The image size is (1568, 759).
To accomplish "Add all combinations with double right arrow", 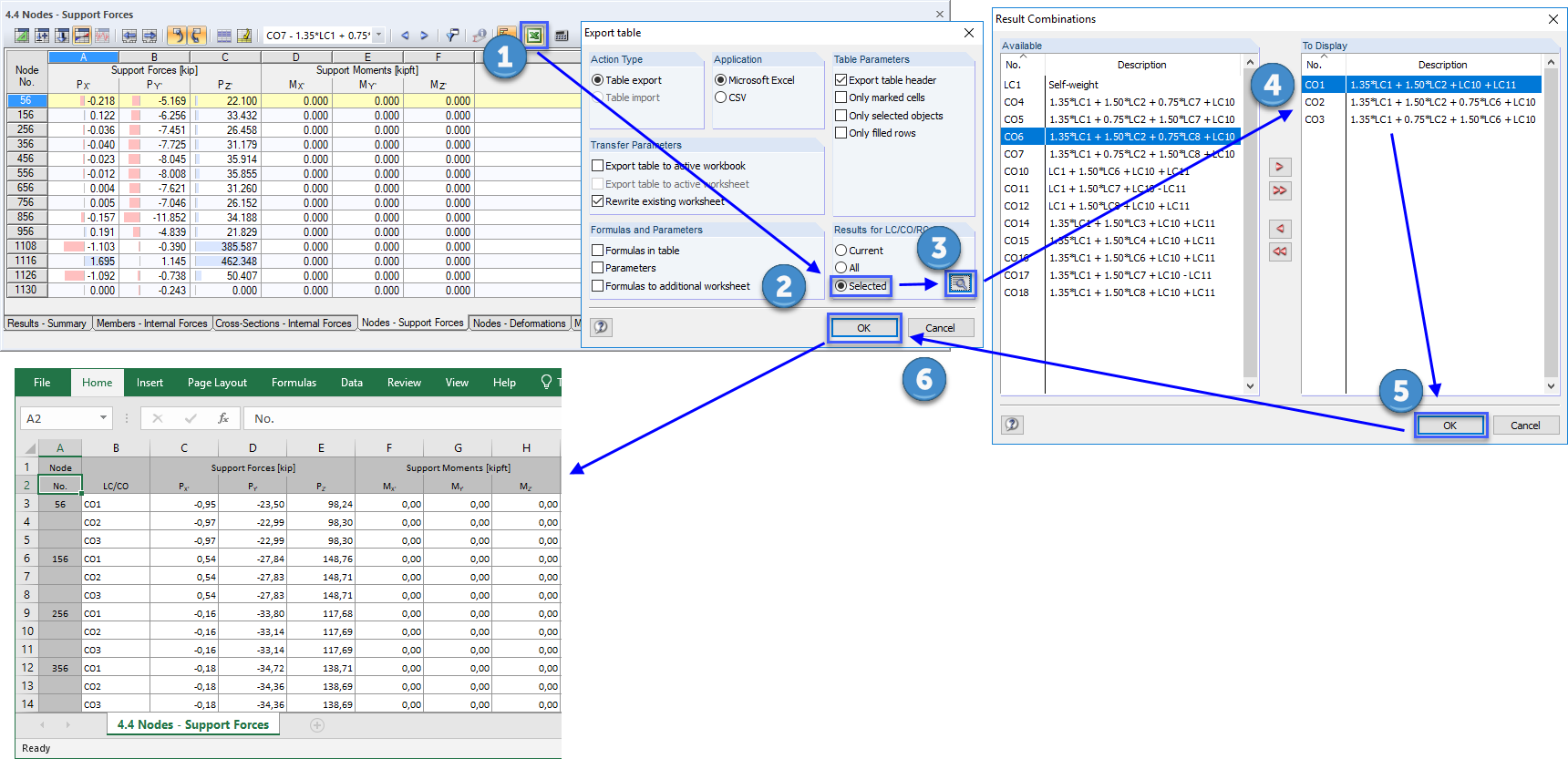I will pos(1280,190).
